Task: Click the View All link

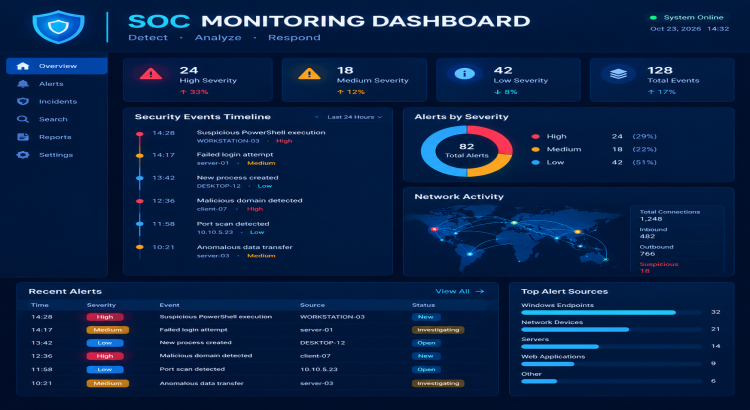Action: coord(460,291)
